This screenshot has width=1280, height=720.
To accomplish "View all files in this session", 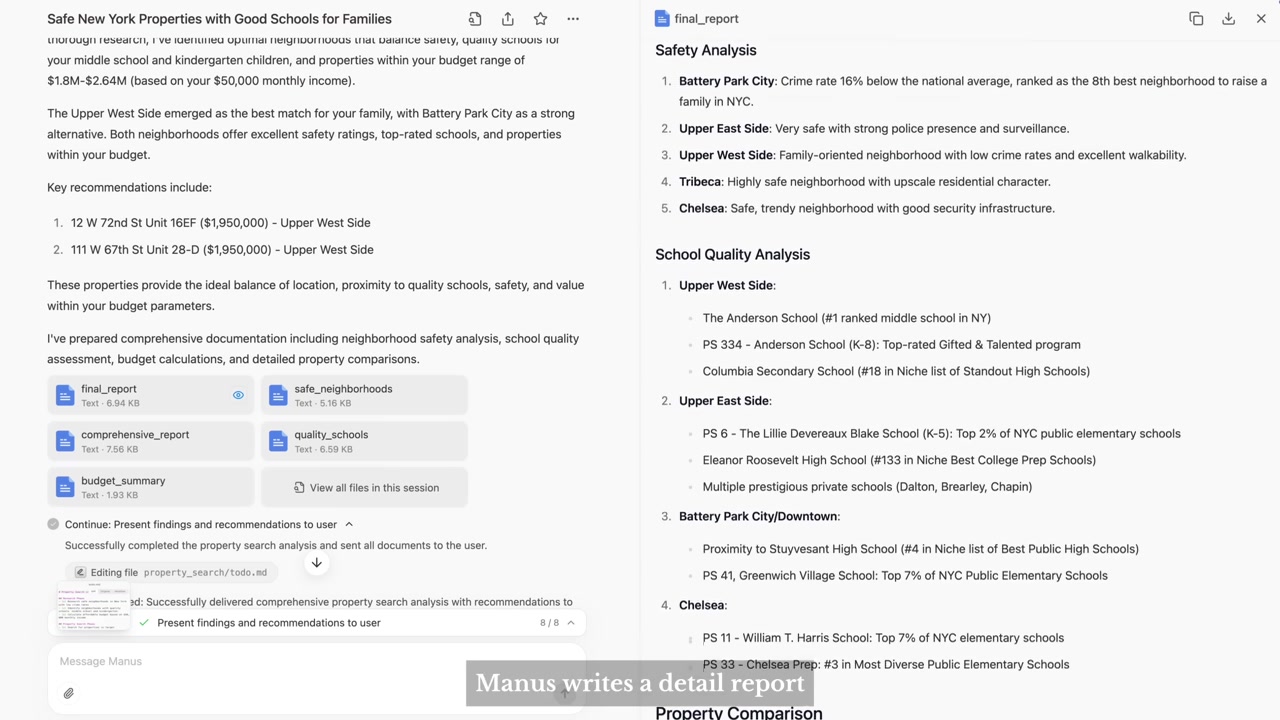I will click(x=364, y=487).
